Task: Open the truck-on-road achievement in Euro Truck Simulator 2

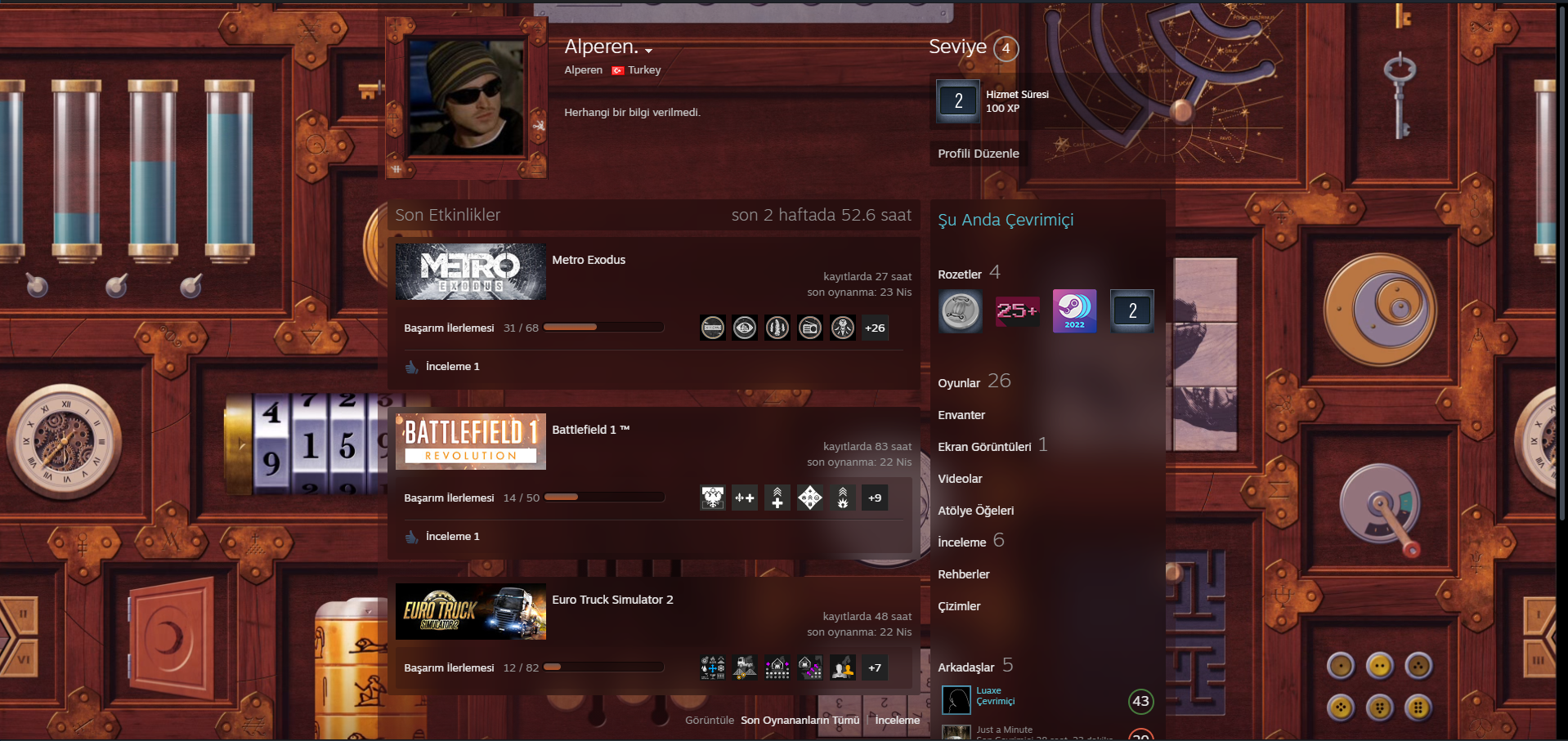Action: pyautogui.click(x=745, y=667)
